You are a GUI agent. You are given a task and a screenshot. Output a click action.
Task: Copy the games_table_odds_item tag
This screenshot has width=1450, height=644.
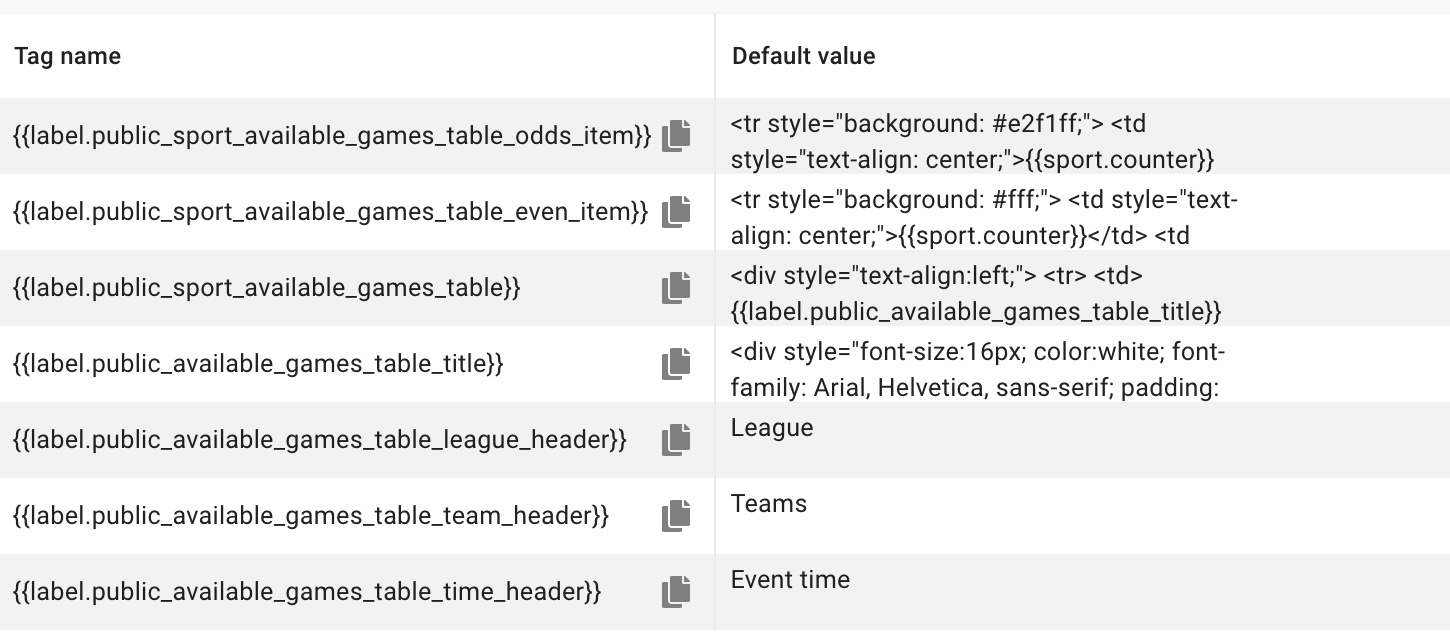pos(676,136)
